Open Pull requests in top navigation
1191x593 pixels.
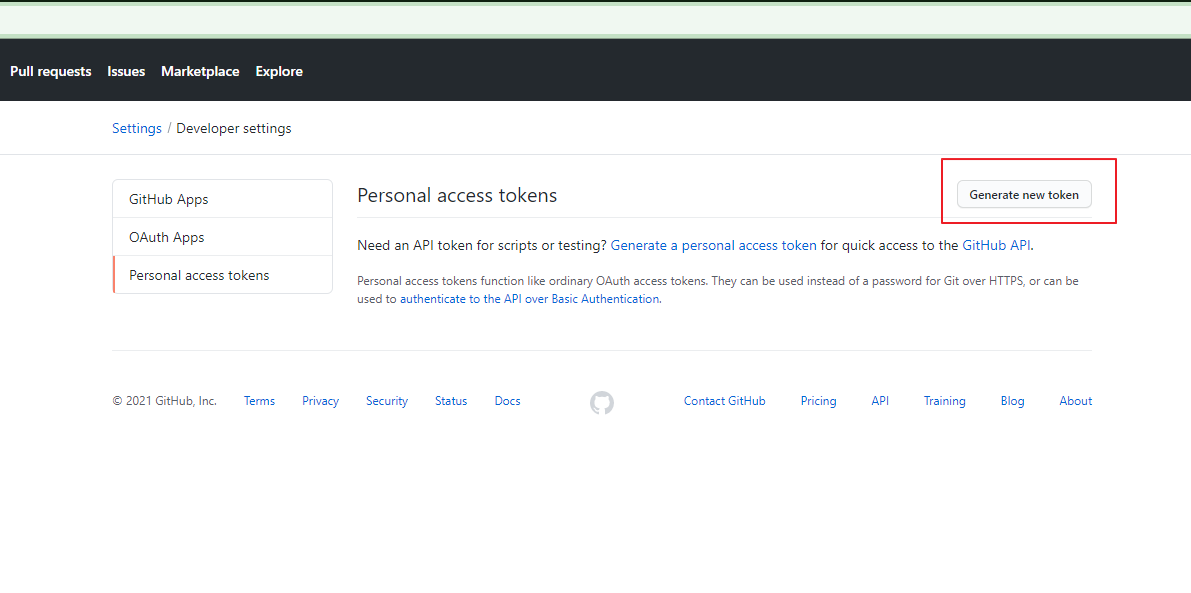51,71
